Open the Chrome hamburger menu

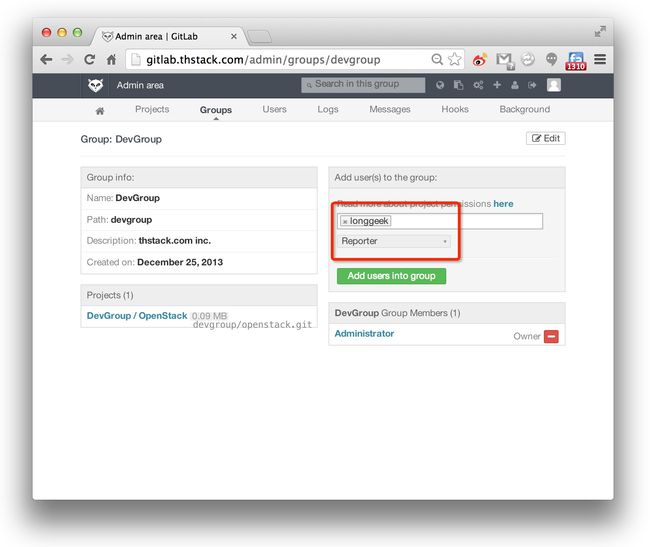pyautogui.click(x=600, y=59)
